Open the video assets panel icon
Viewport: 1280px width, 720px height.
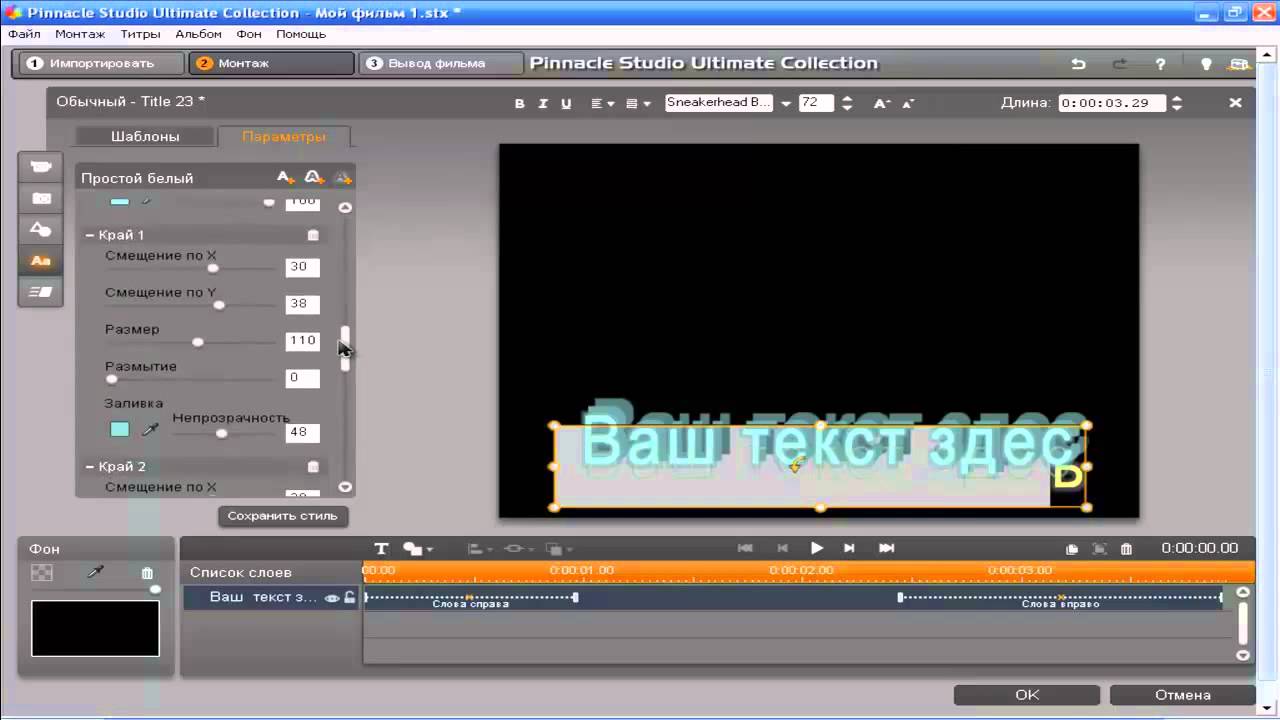pos(41,167)
